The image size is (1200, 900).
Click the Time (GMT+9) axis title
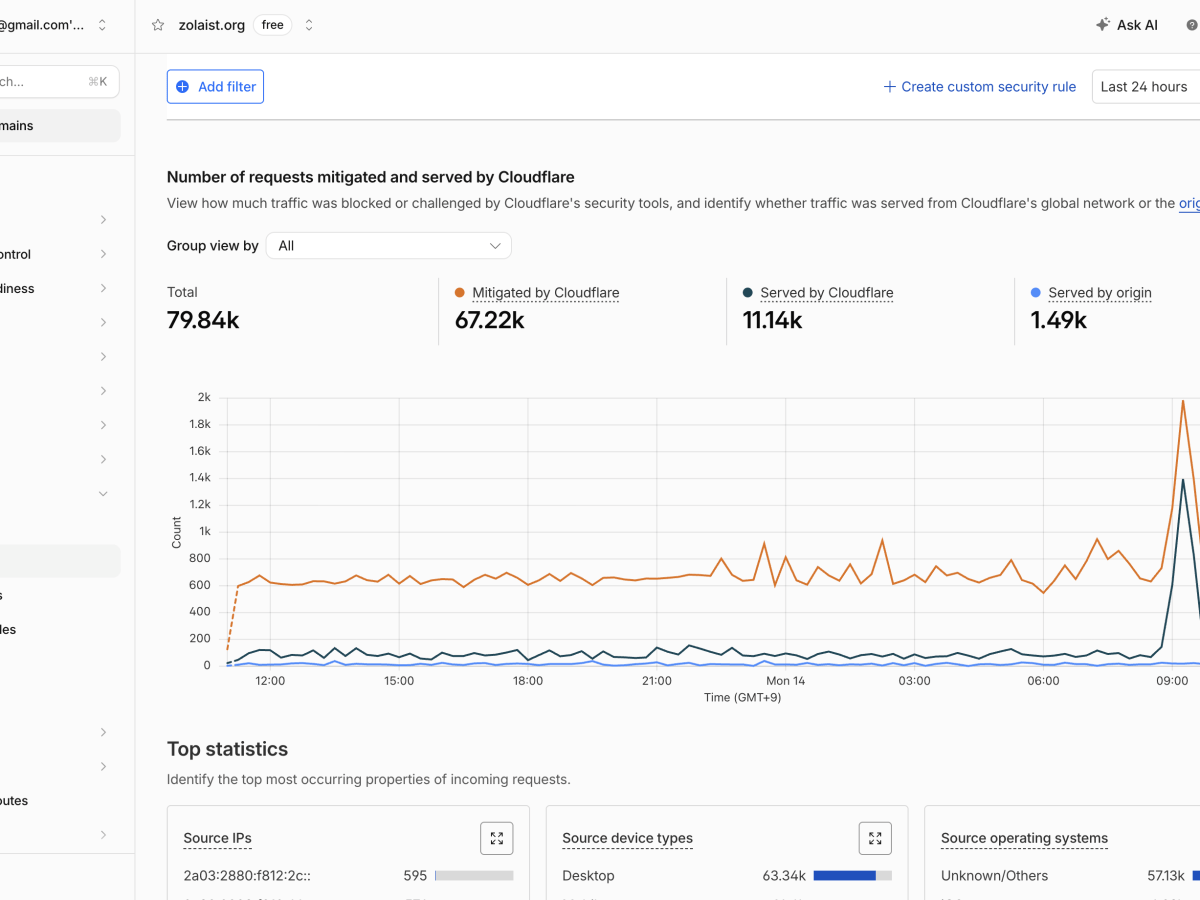[x=742, y=697]
